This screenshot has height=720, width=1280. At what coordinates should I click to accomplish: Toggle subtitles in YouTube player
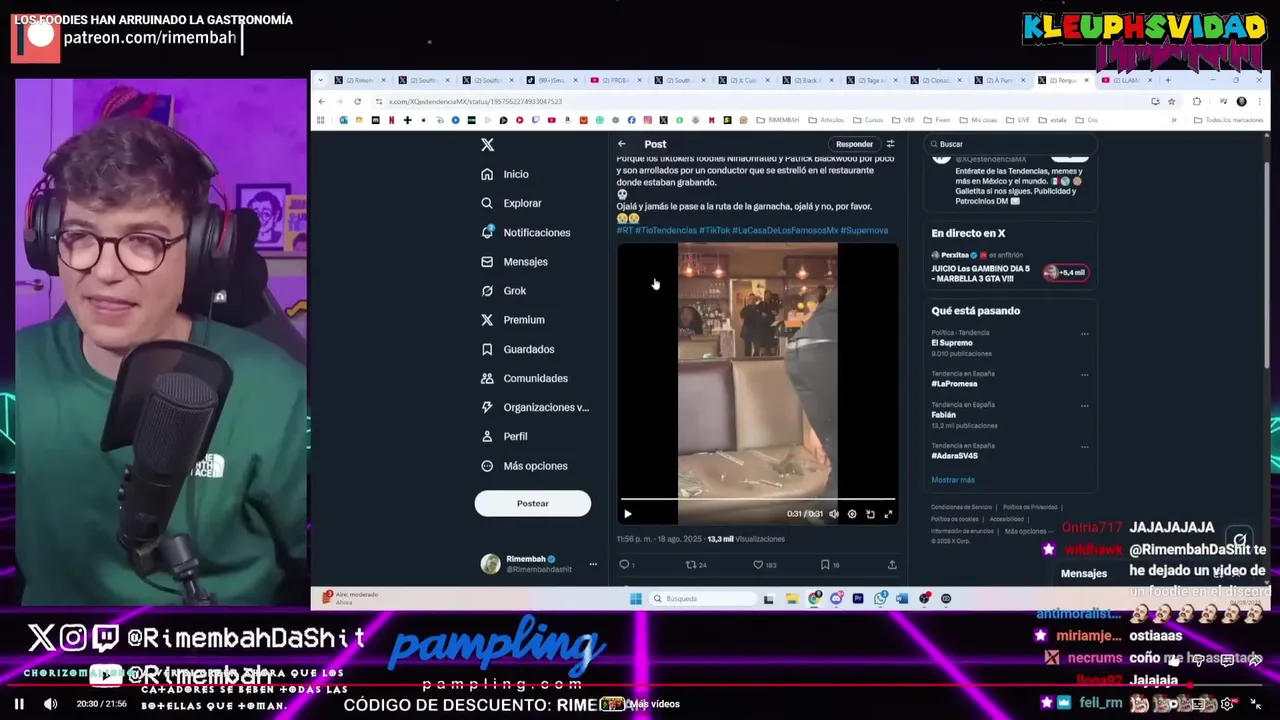(1198, 704)
